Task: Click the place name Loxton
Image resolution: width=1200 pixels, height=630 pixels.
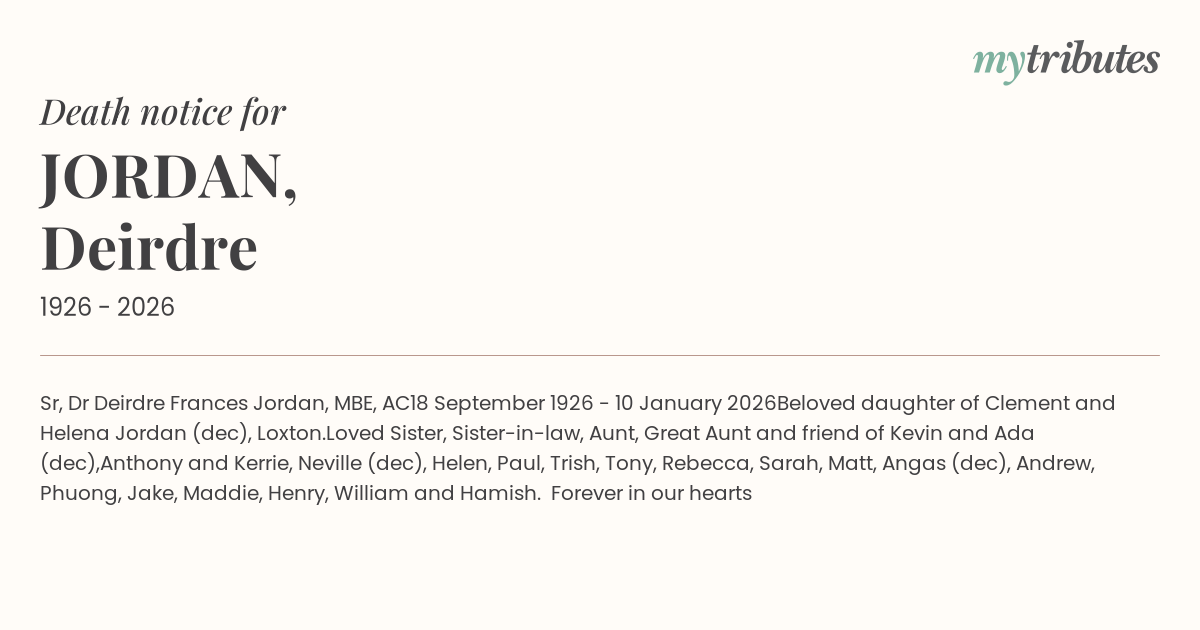Action: 290,434
